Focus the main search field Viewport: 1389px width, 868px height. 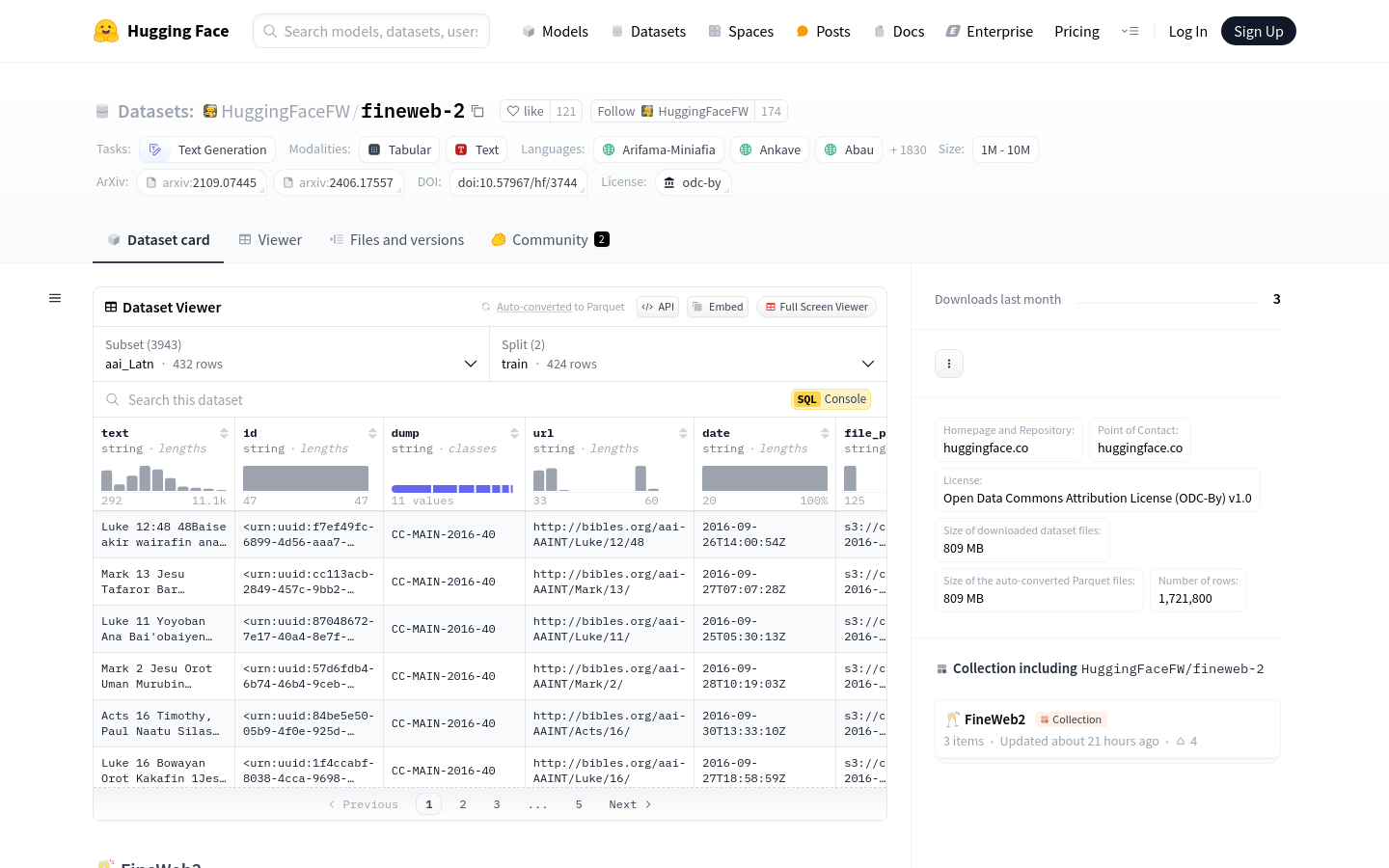(371, 31)
